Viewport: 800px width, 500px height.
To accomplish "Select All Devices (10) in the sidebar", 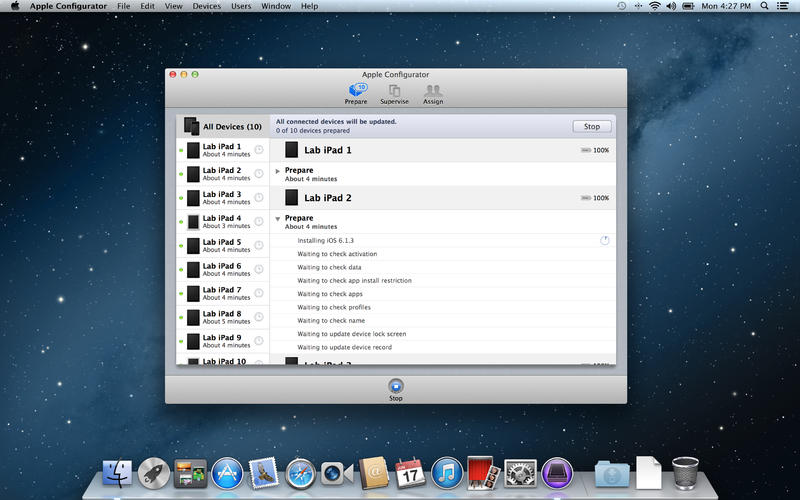I will [x=223, y=126].
